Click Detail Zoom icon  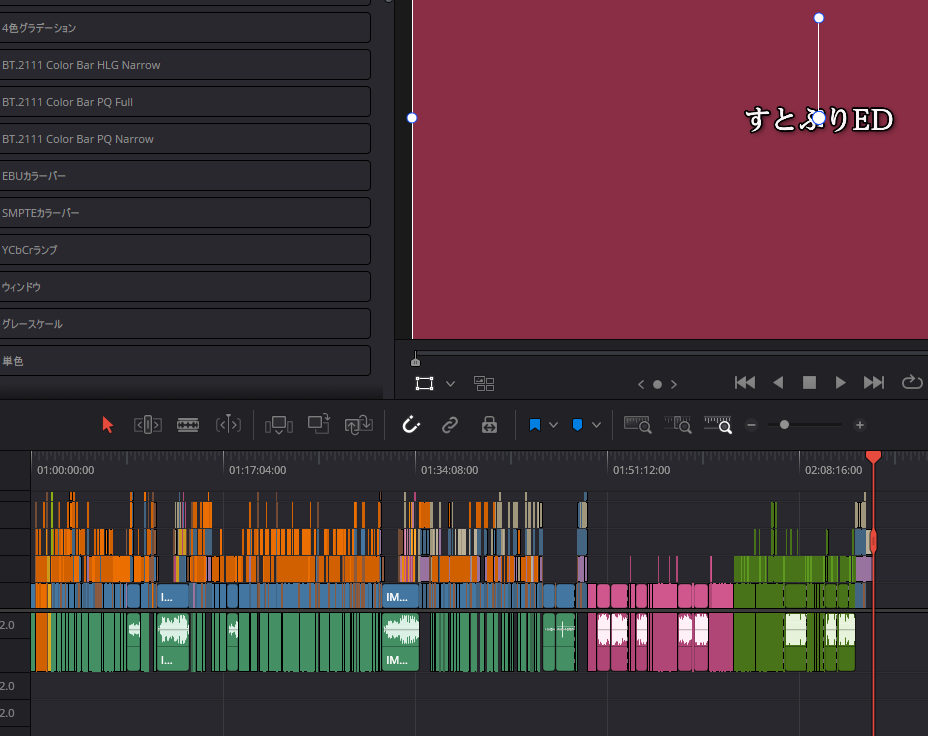coord(678,425)
